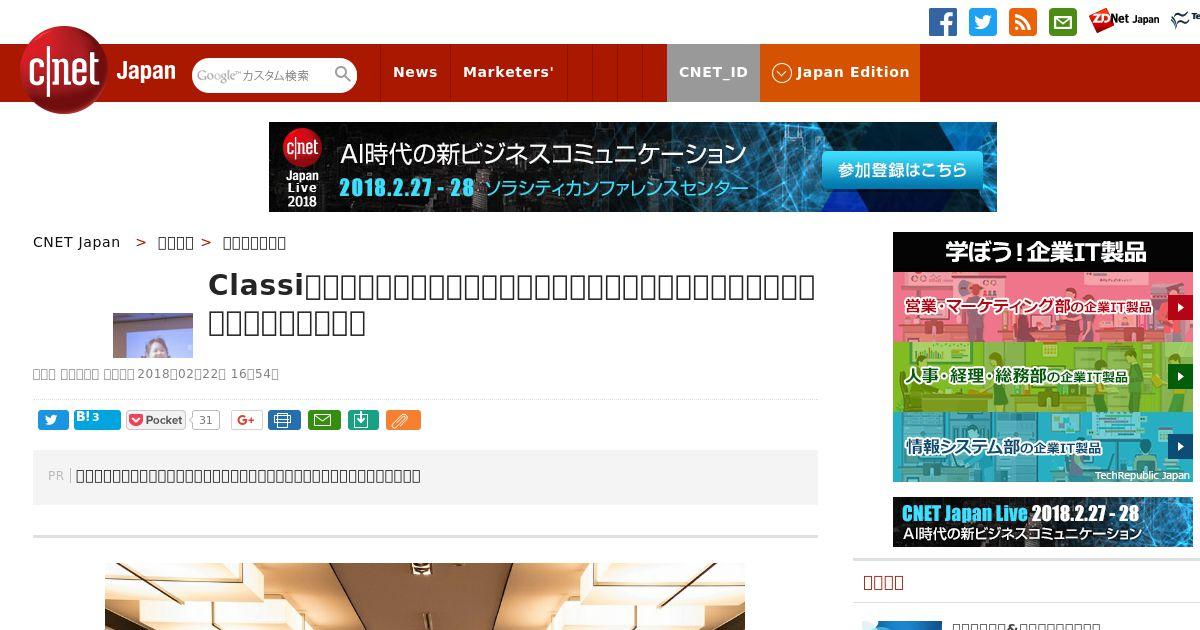Click the second breadcrumb link after CNET Japan
This screenshot has height=630, width=1200.
coord(176,242)
